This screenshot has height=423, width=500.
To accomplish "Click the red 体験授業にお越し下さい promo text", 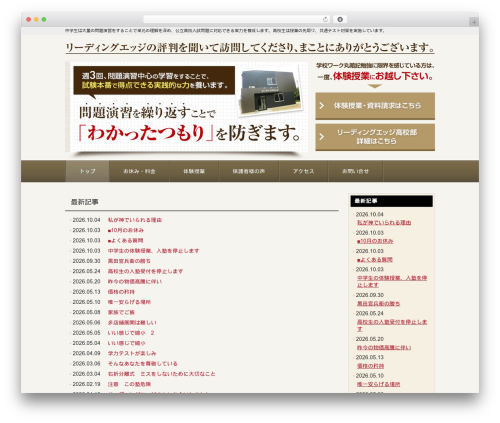I will pos(383,76).
